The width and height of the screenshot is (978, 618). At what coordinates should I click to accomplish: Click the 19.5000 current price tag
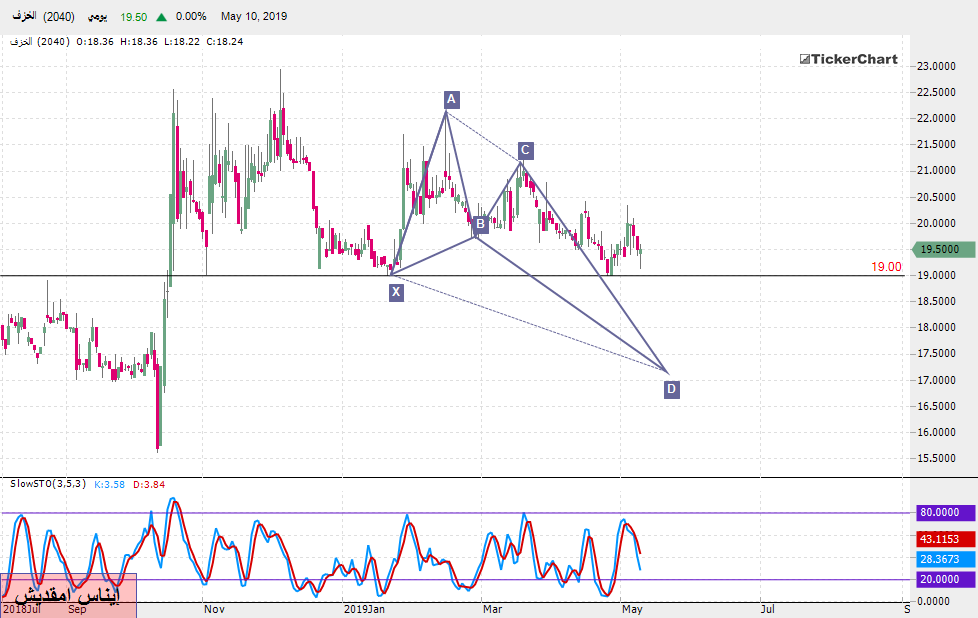pyautogui.click(x=942, y=249)
